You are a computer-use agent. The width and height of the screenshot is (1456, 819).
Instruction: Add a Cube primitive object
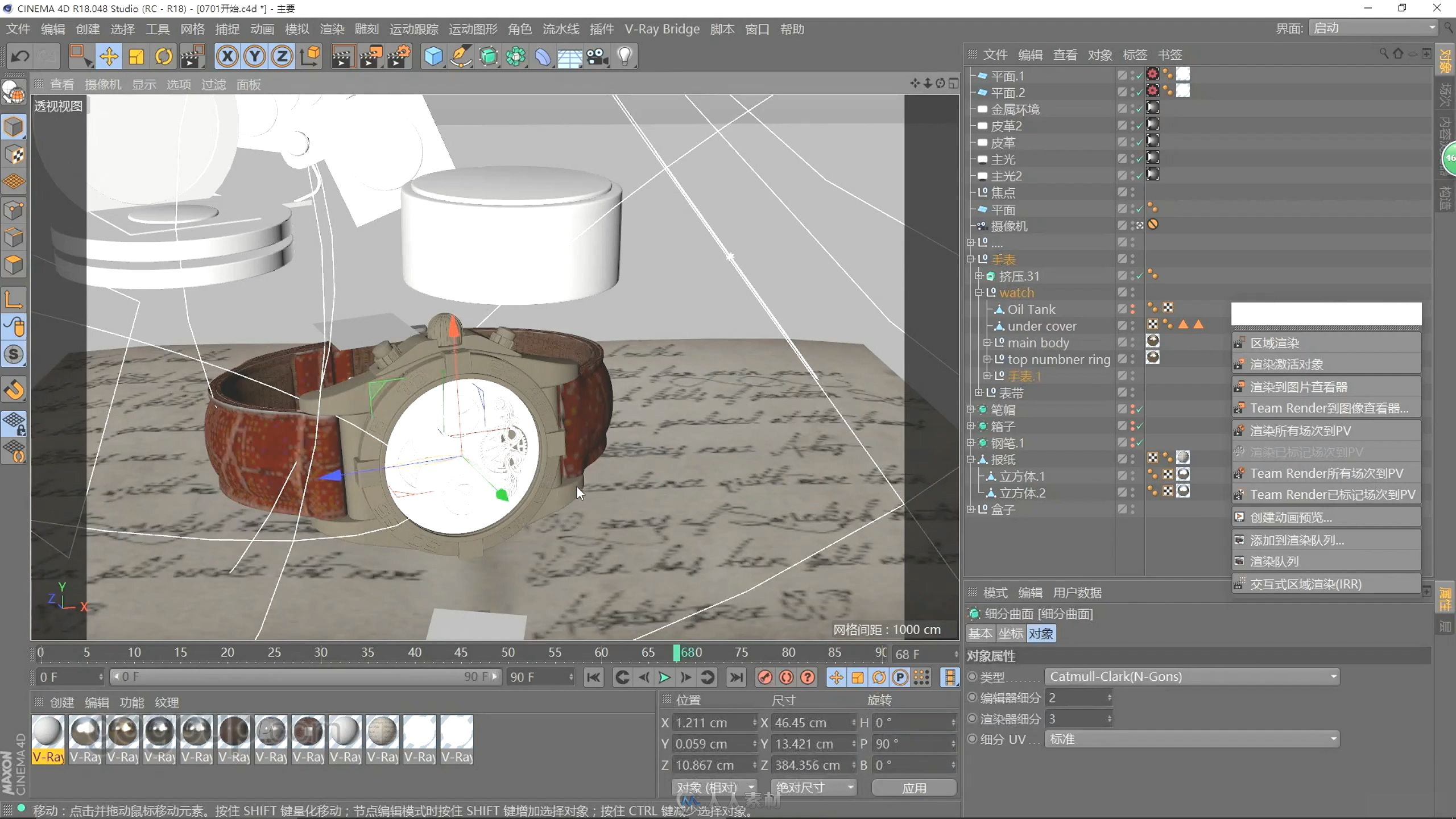pyautogui.click(x=433, y=56)
